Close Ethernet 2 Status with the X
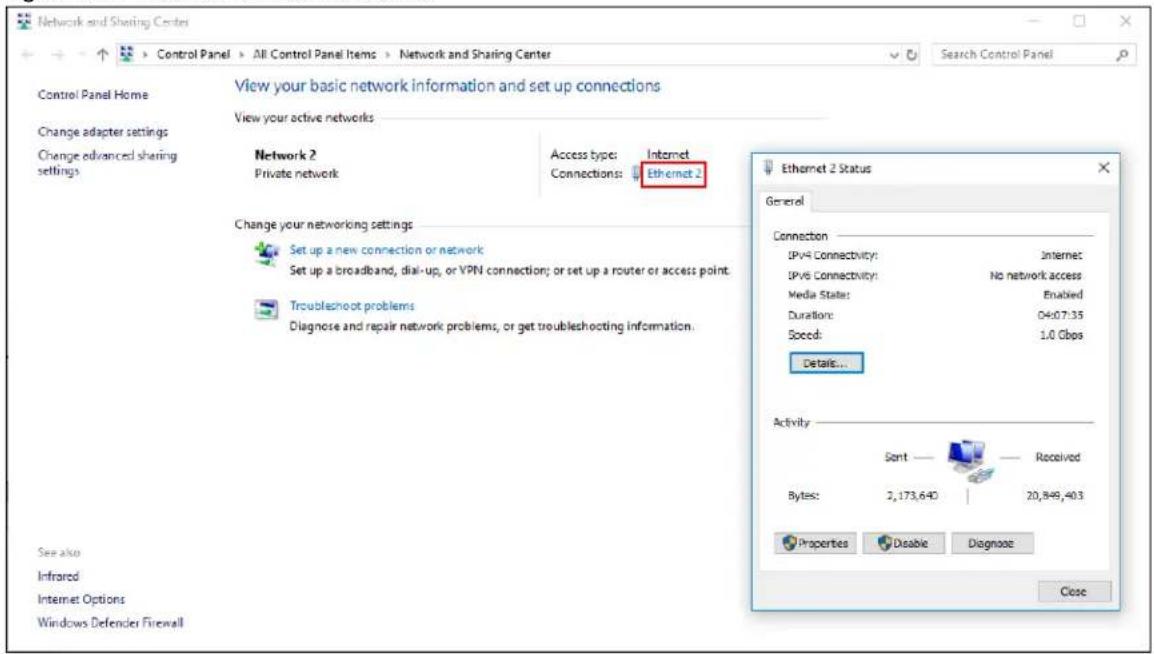This screenshot has height=654, width=1154. click(x=1104, y=168)
